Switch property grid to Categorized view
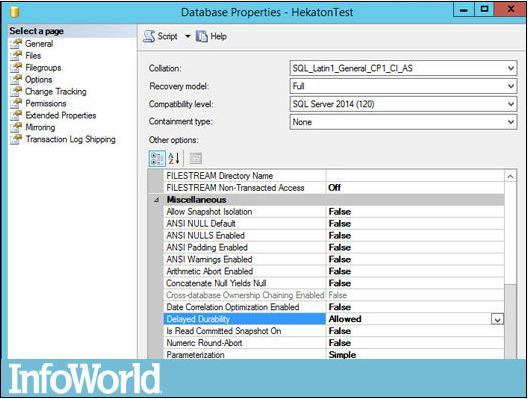 (157, 158)
